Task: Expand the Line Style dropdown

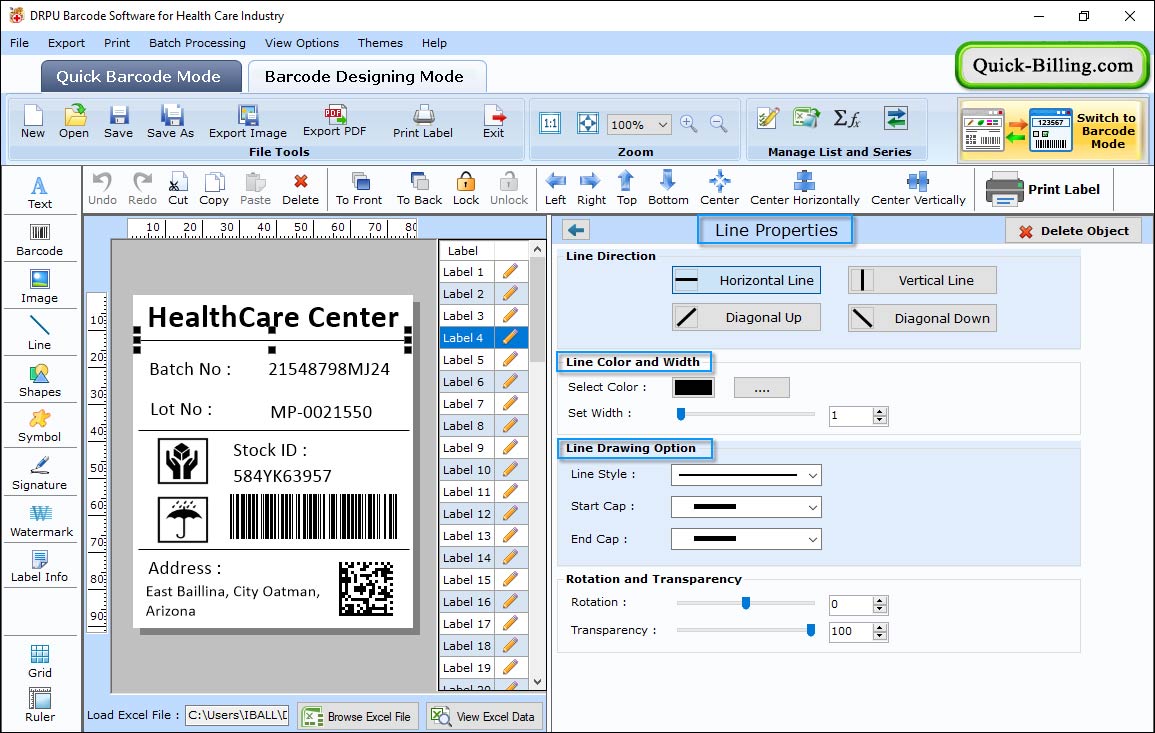Action: click(745, 475)
